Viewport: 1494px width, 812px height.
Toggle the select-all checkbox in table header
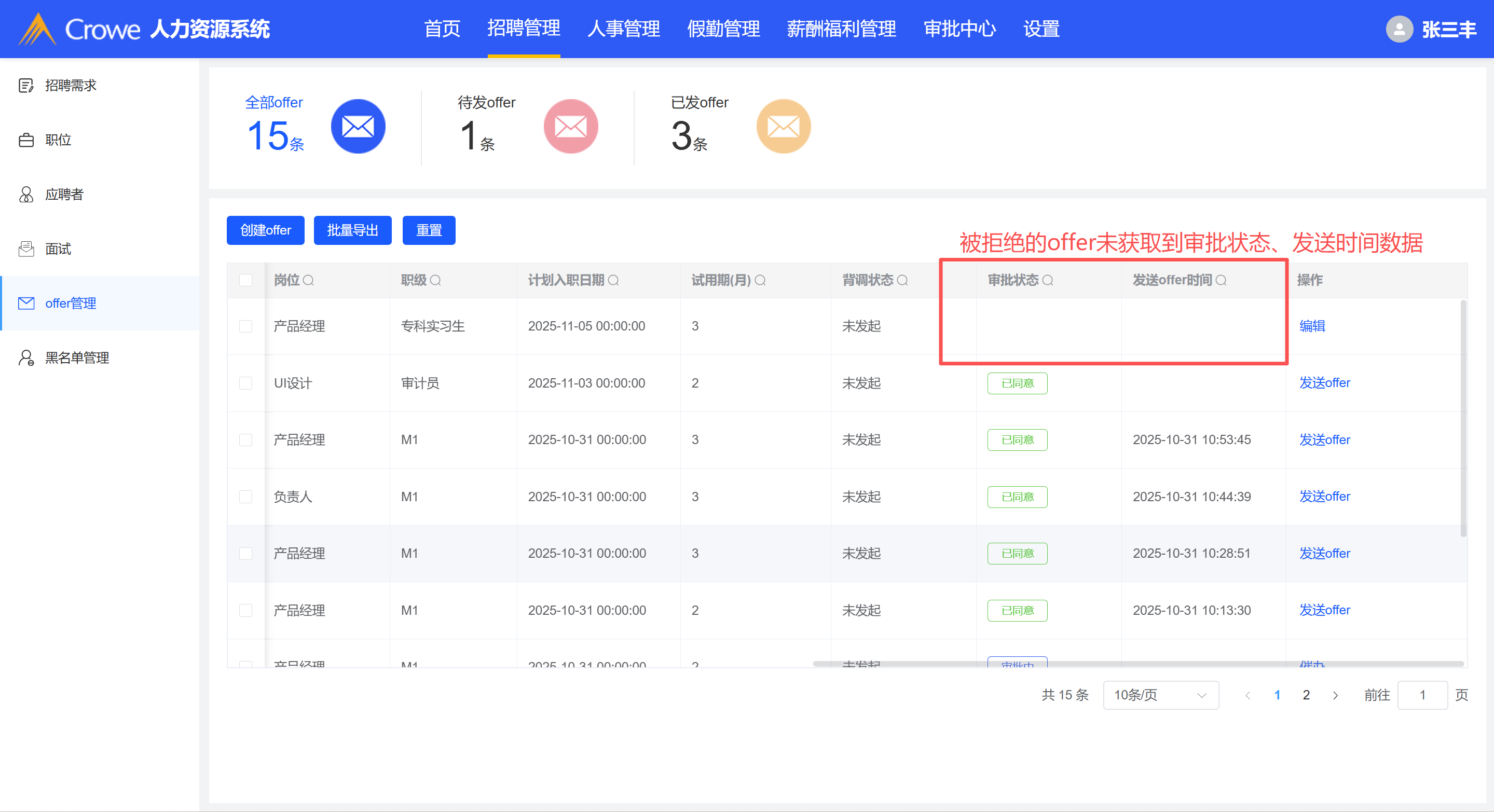pos(246,281)
